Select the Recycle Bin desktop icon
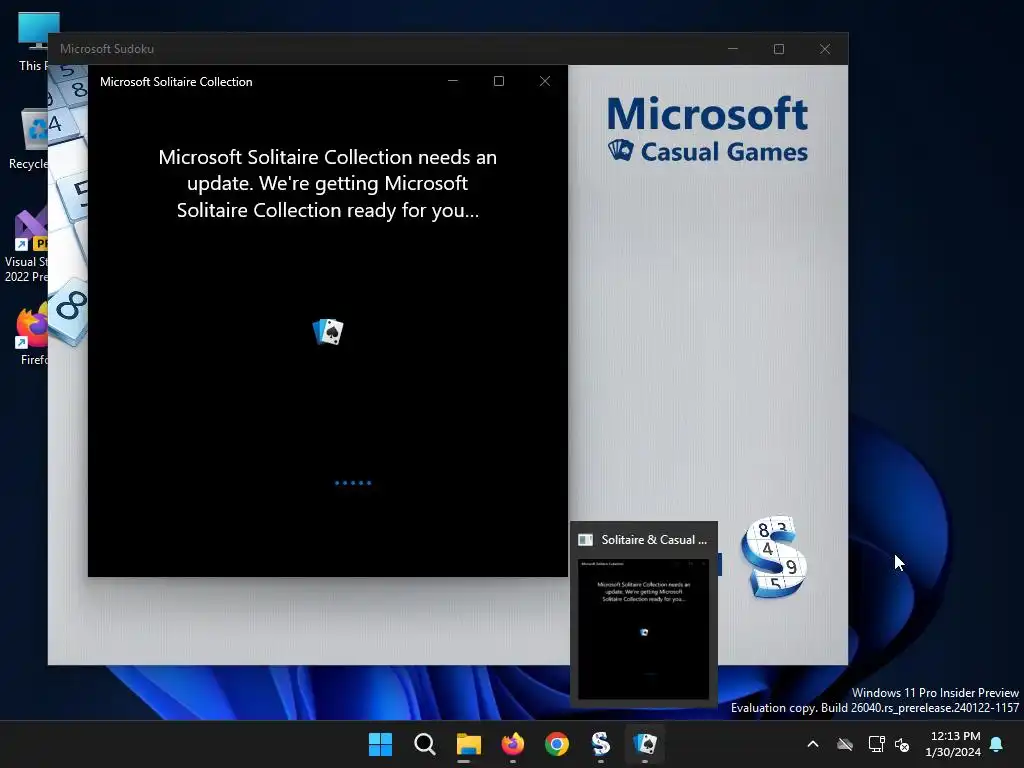The height and width of the screenshot is (768, 1024). (x=29, y=139)
